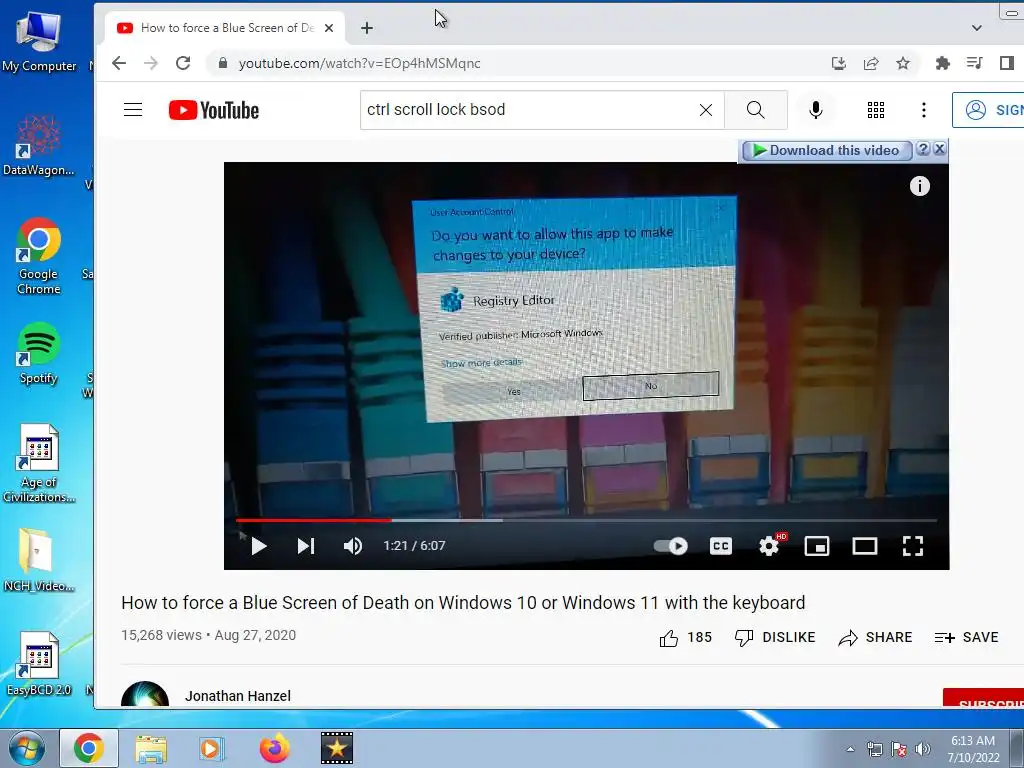
Task: Select the My Computer desktop icon
Action: 39,42
